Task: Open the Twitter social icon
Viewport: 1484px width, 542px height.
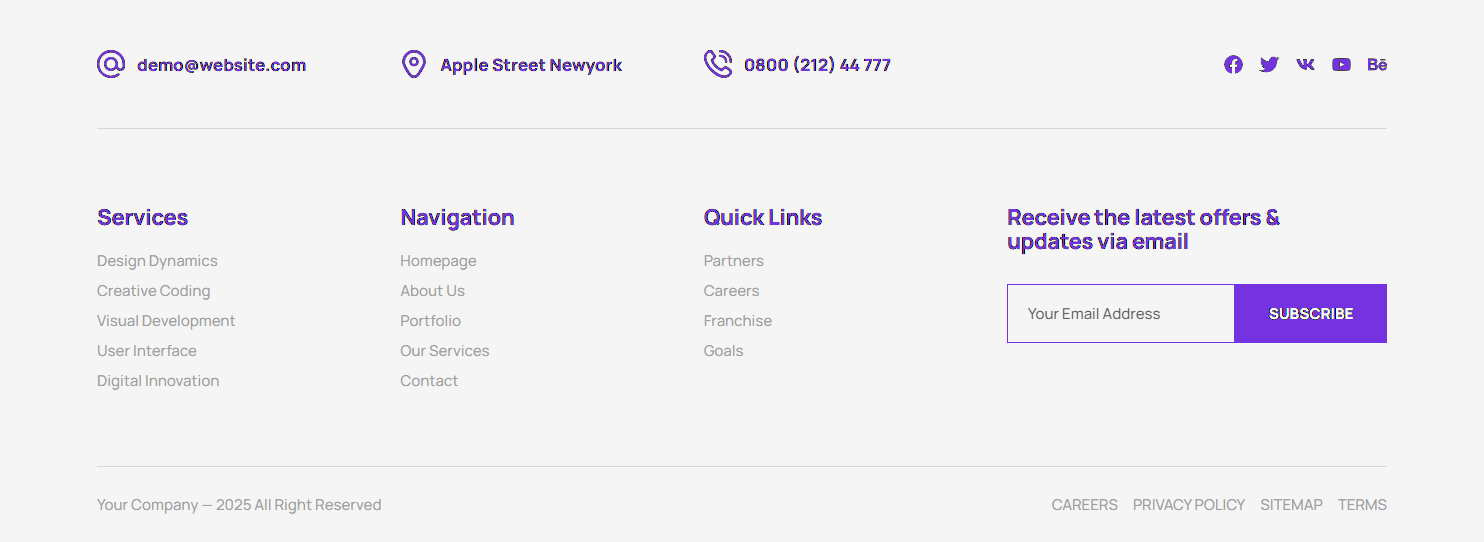Action: (1269, 65)
